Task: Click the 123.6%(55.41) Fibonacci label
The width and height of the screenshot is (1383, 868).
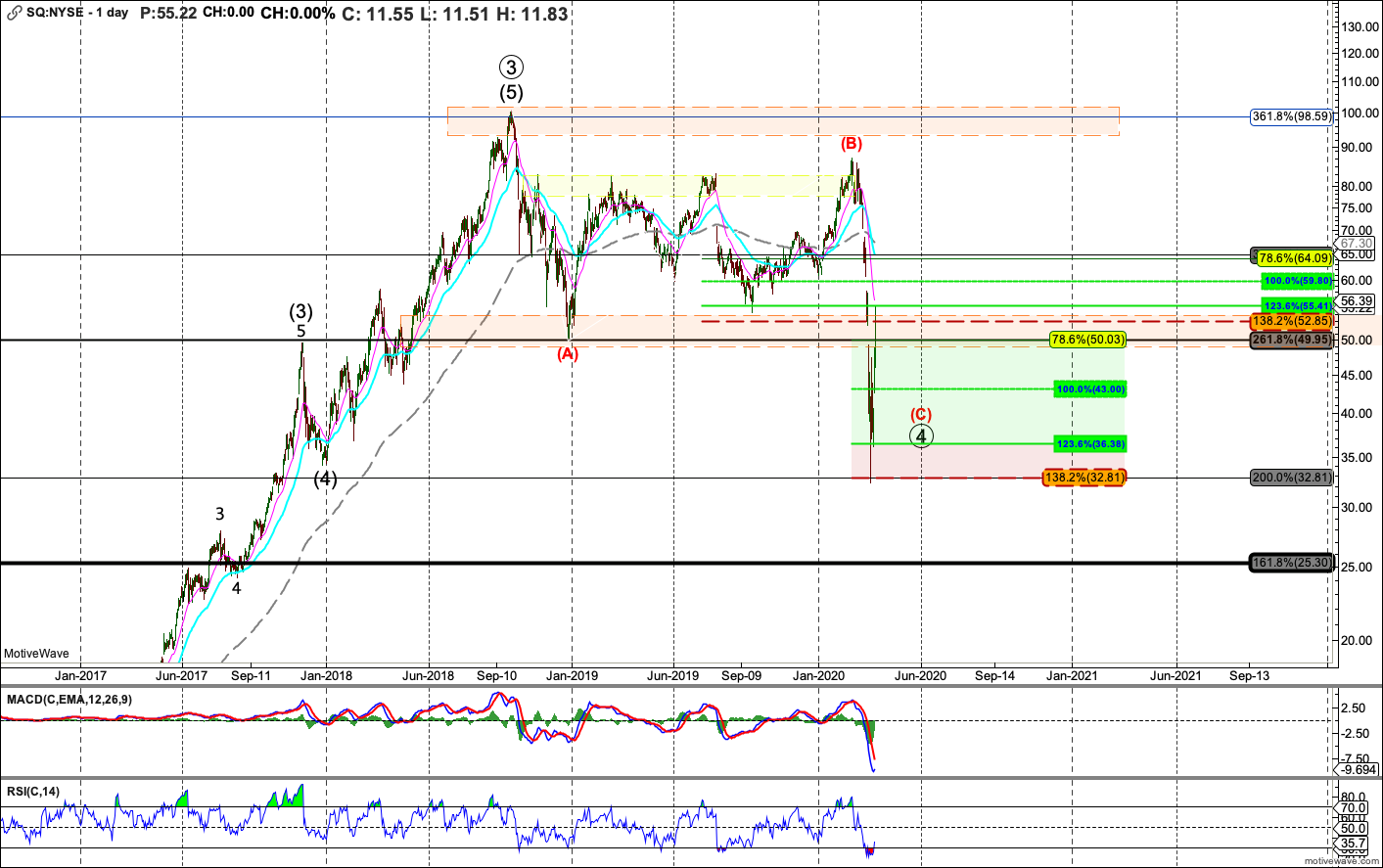Action: pyautogui.click(x=1297, y=305)
